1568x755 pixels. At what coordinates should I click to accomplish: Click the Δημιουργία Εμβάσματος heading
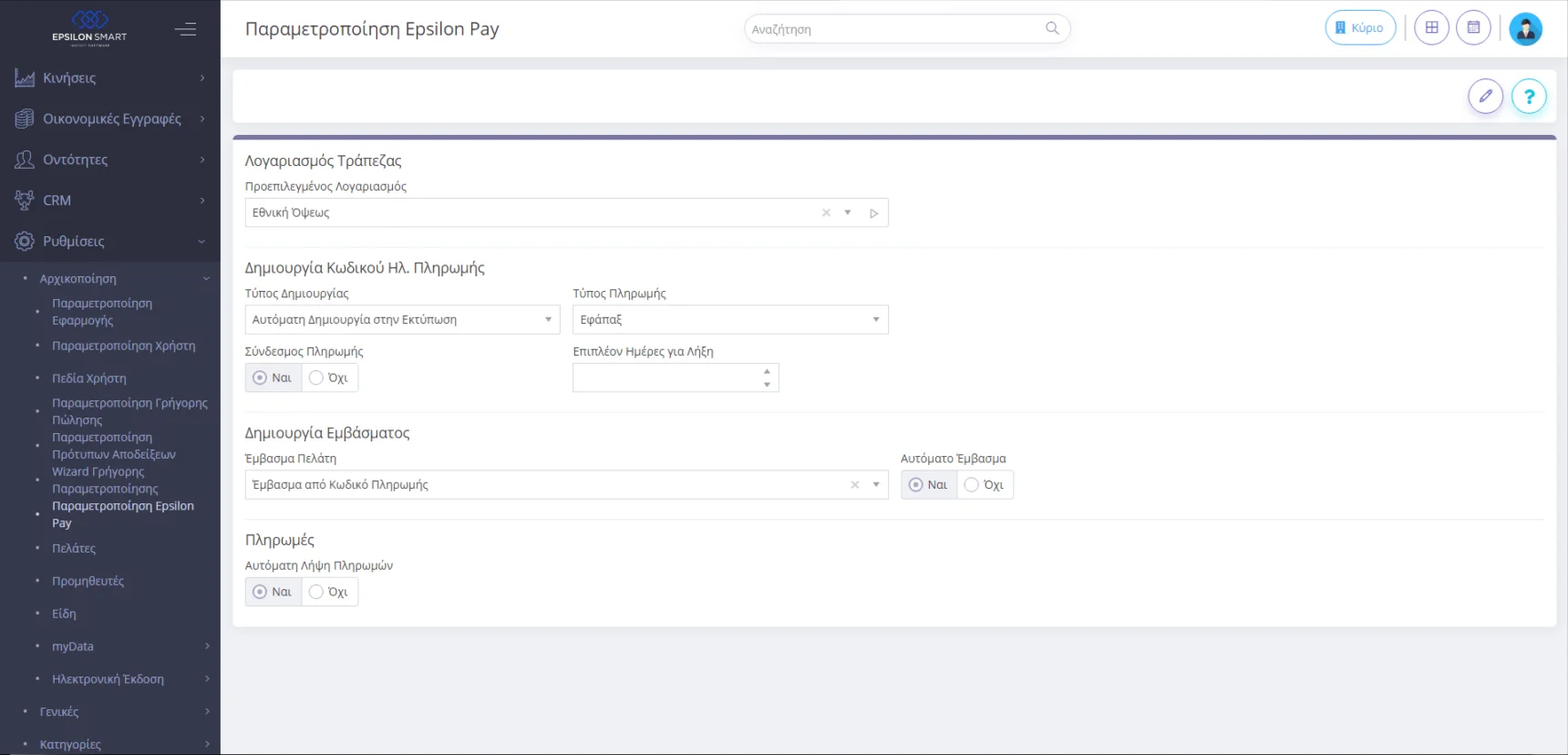[x=327, y=433]
